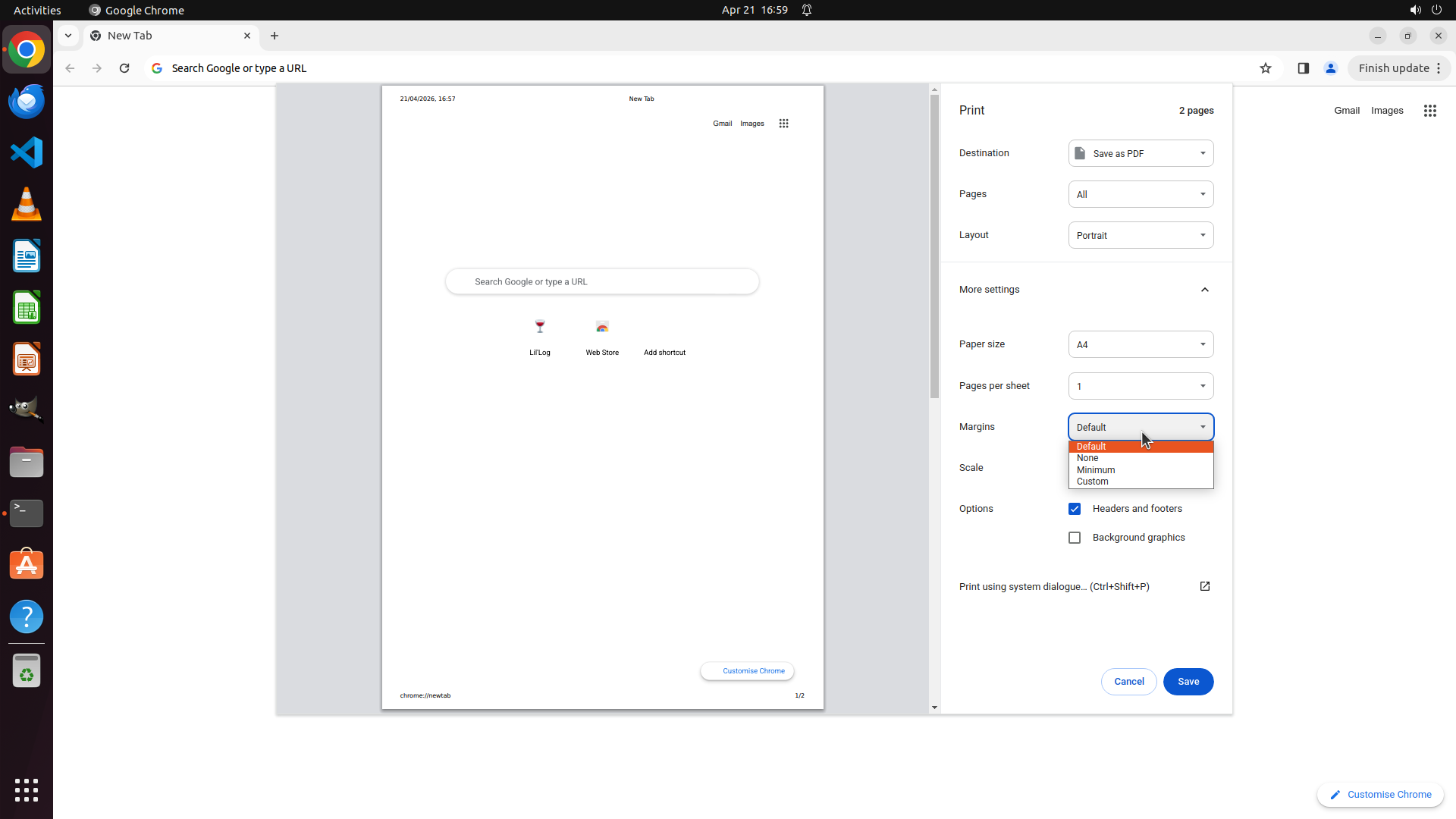Pick Custom margins option
The width and height of the screenshot is (1456, 819).
pos(1092,482)
